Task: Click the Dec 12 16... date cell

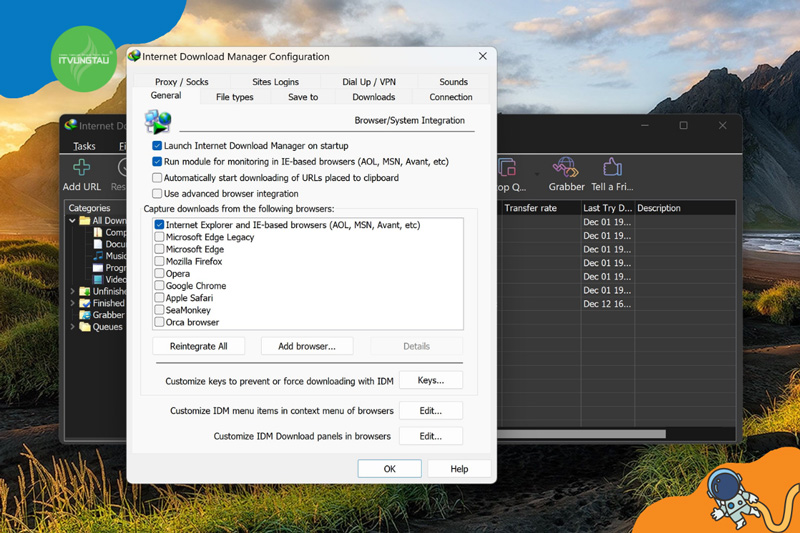Action: (x=607, y=304)
